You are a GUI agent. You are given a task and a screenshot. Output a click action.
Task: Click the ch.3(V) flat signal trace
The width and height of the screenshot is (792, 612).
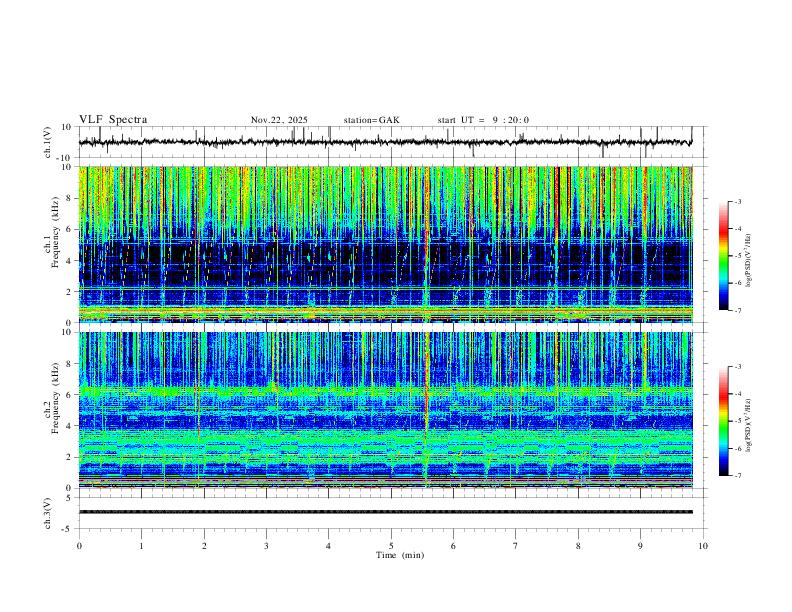click(386, 512)
